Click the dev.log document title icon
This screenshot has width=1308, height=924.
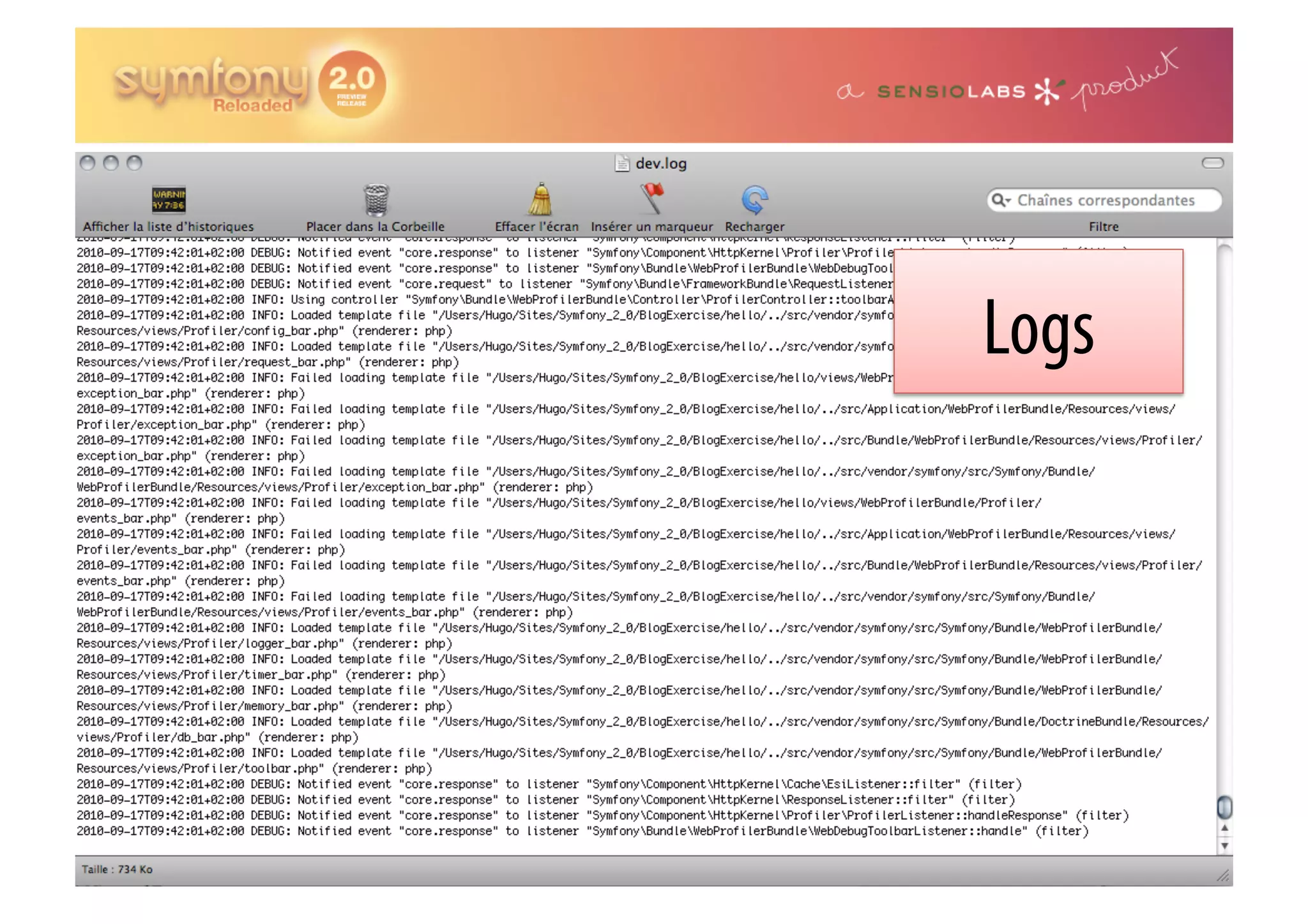pos(621,163)
